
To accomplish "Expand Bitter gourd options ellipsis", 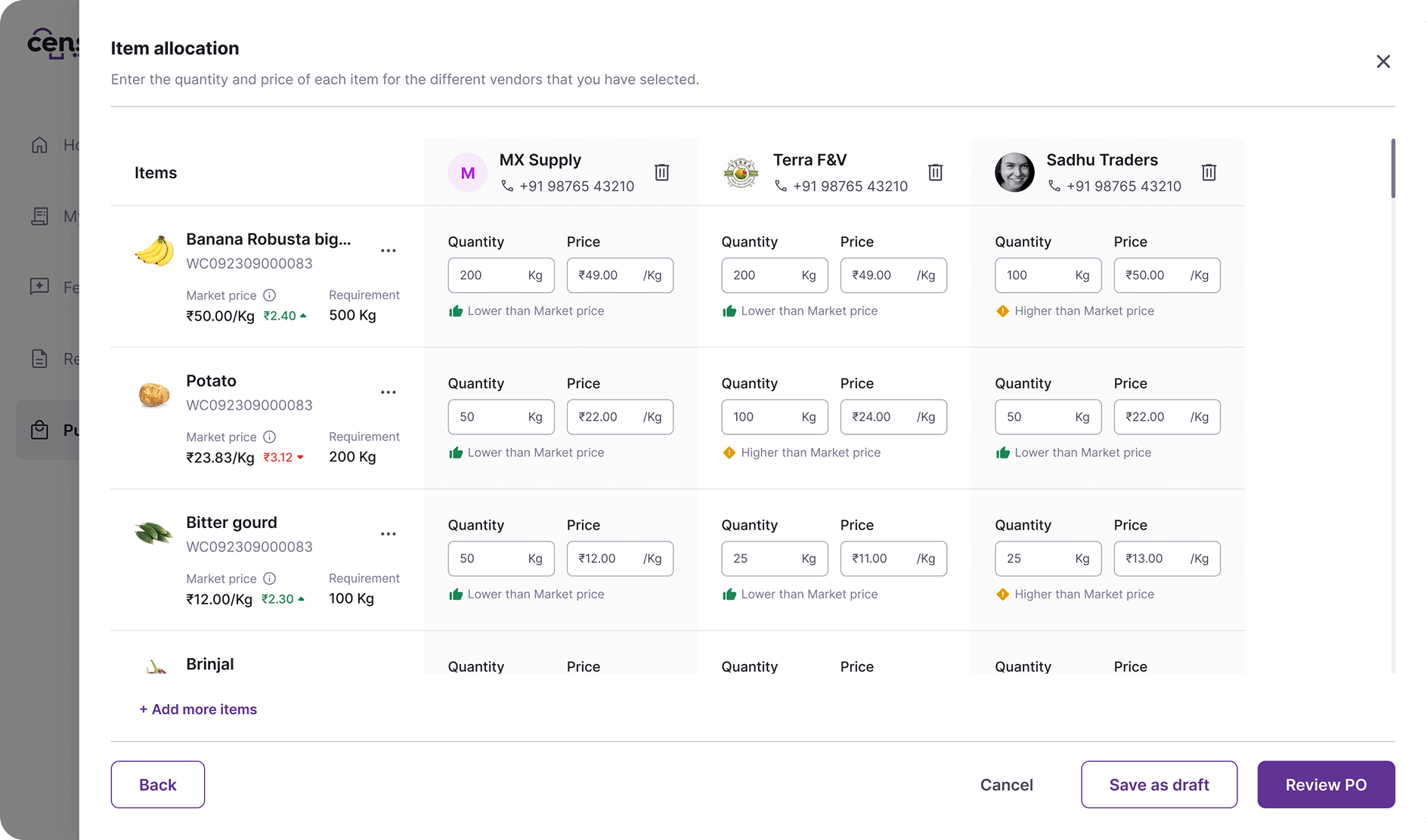I will click(388, 534).
